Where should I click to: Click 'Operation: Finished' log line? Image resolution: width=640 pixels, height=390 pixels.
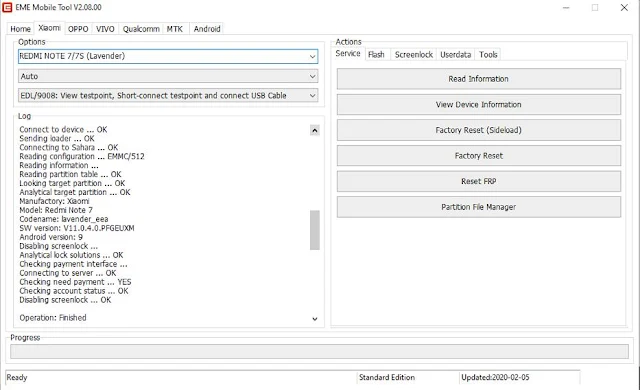point(53,318)
